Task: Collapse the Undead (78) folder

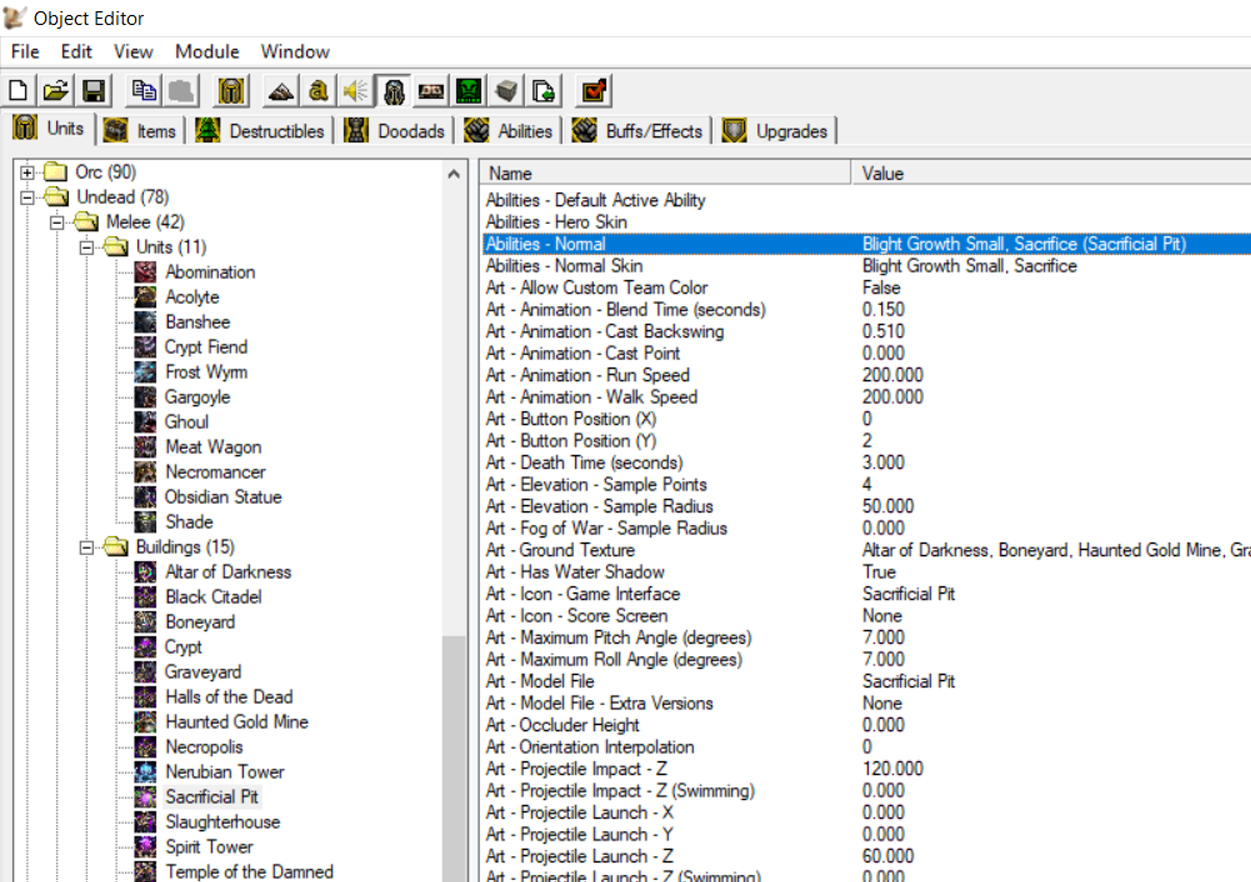Action: click(27, 197)
